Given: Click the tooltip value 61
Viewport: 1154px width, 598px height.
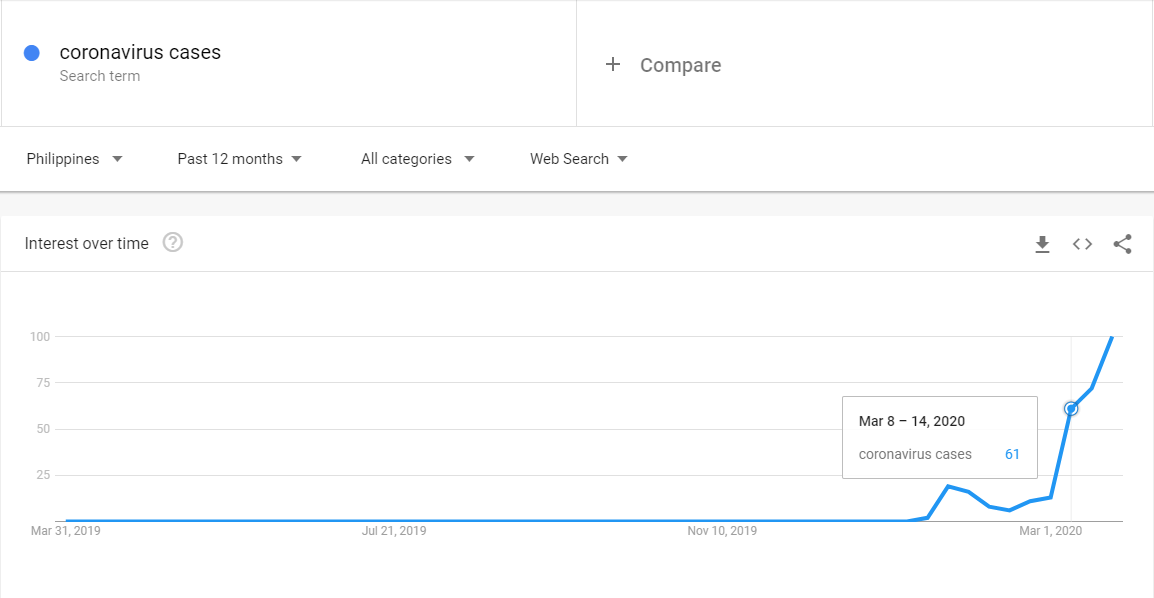Looking at the screenshot, I should pyautogui.click(x=1012, y=454).
